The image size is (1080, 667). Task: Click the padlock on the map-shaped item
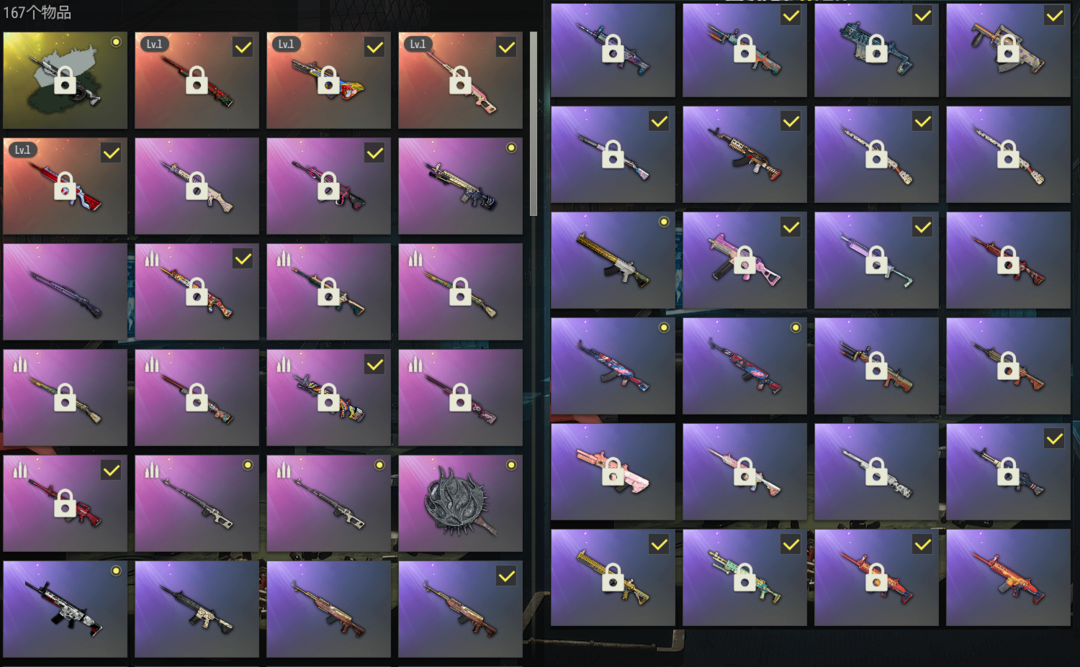pos(65,80)
